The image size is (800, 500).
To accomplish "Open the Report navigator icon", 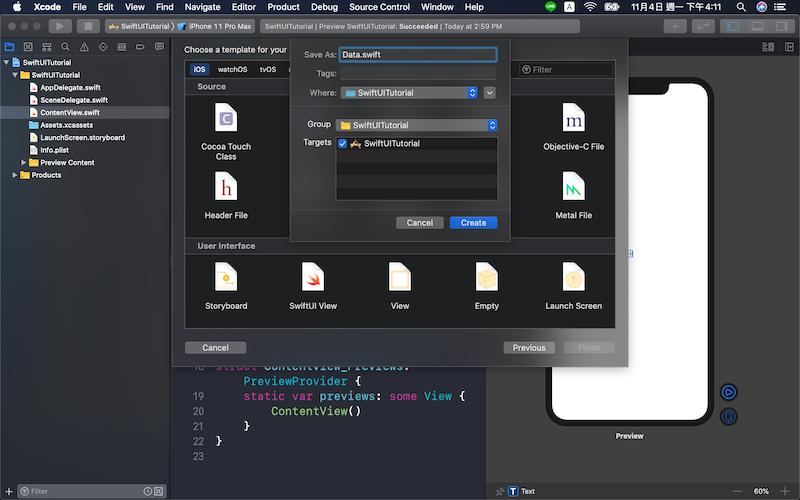I will [159, 47].
